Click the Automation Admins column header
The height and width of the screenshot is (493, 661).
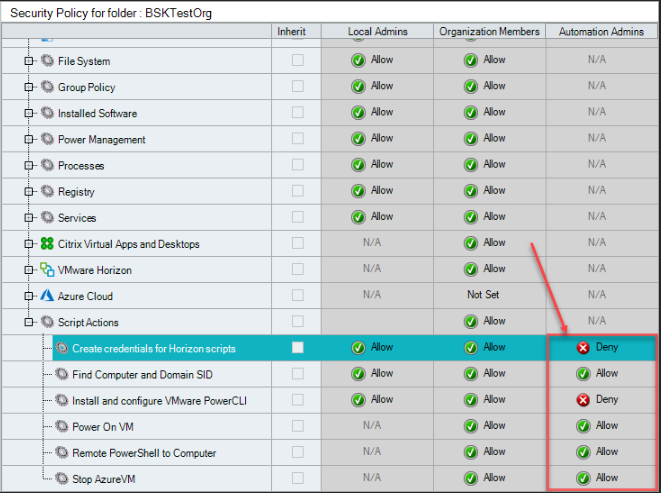coord(602,32)
